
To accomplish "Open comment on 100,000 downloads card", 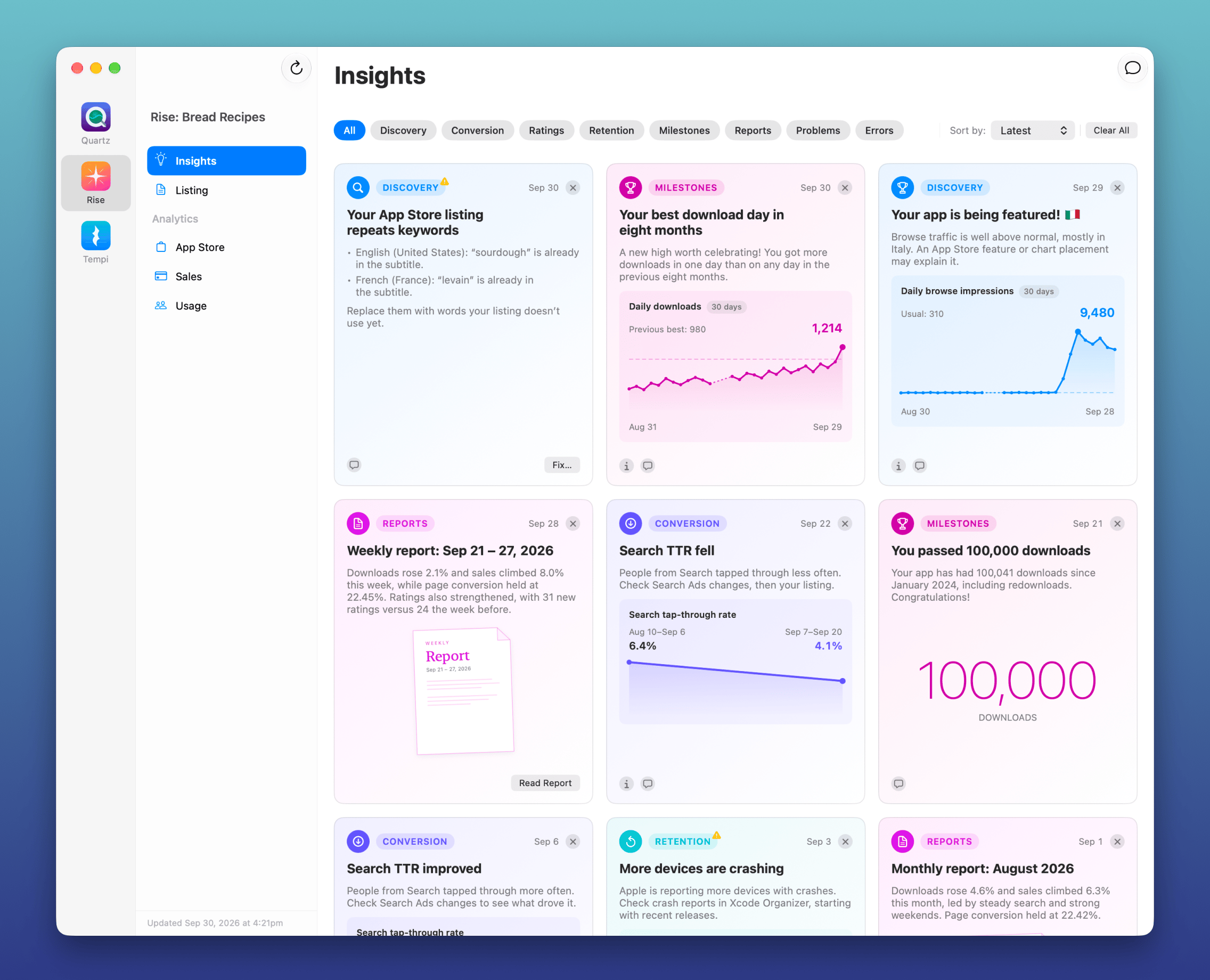I will [x=898, y=783].
